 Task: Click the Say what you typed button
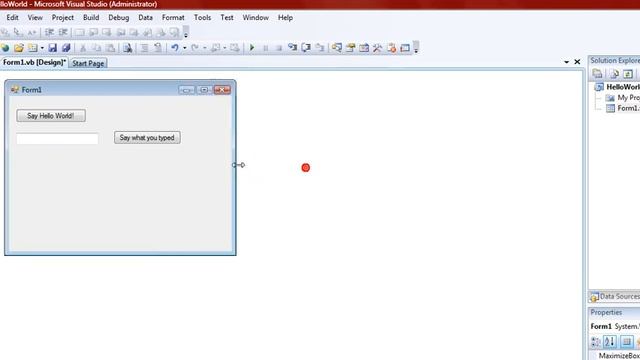click(147, 138)
